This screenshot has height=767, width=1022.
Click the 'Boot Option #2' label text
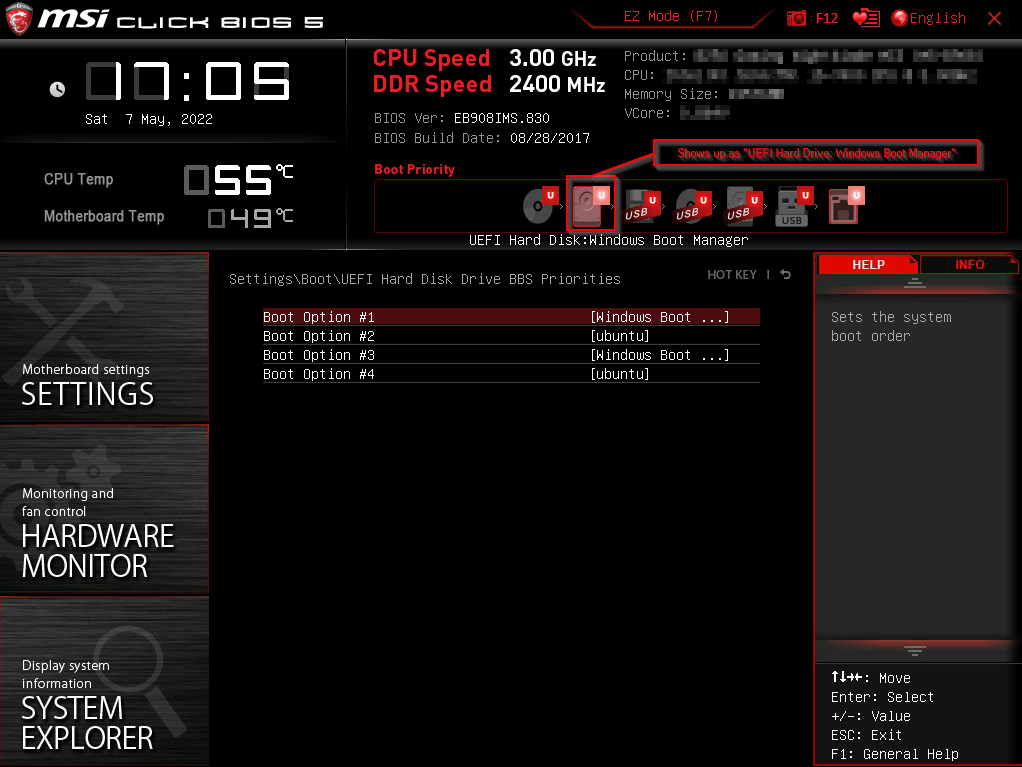point(319,336)
